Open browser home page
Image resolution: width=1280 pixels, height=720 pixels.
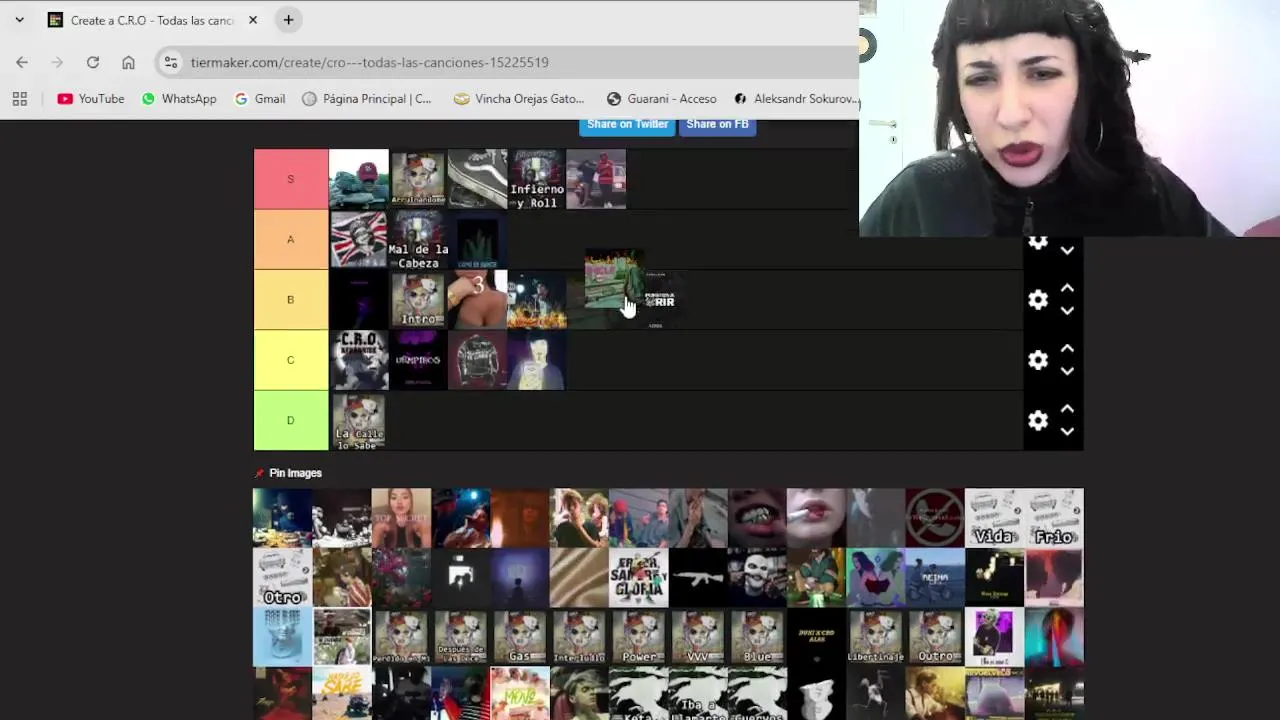(128, 62)
